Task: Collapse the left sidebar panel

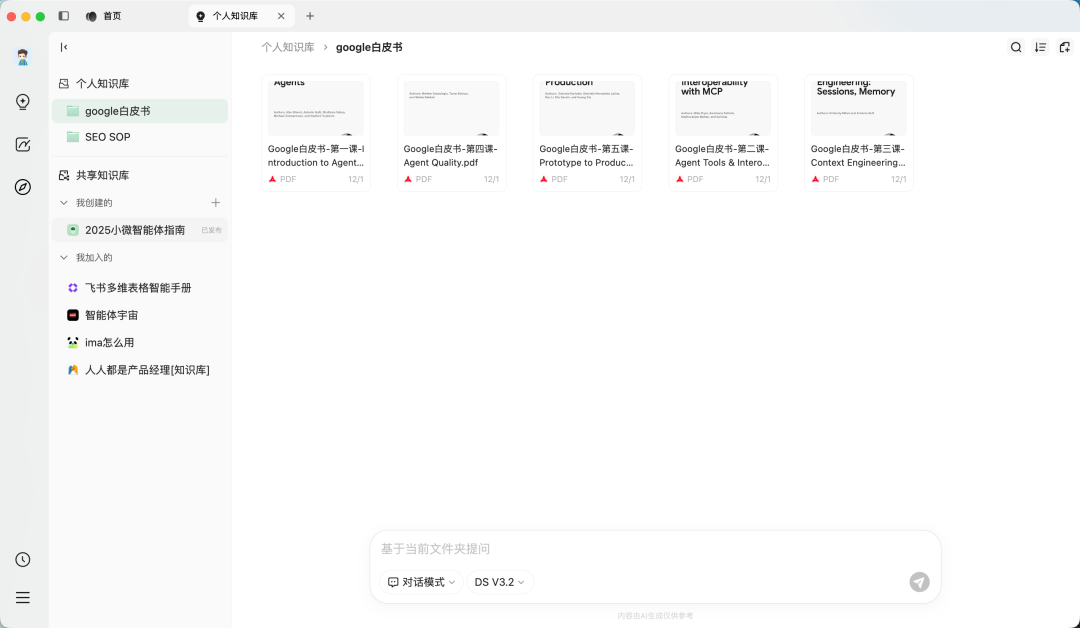Action: (64, 47)
